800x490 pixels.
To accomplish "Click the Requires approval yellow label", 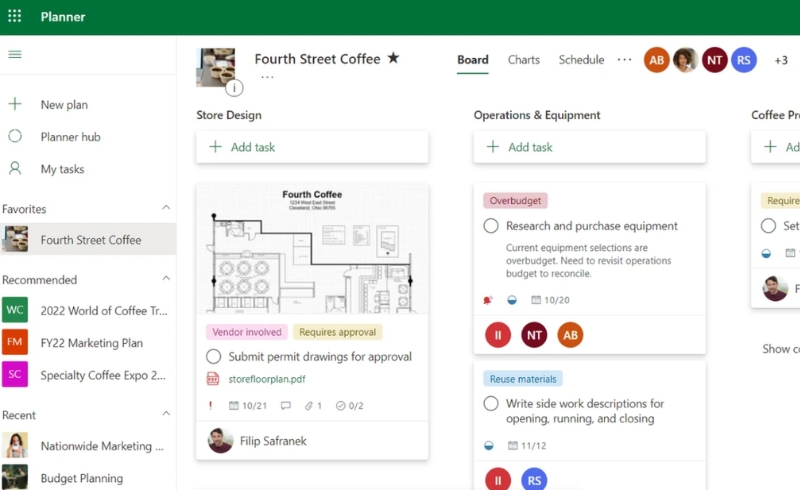I will (337, 332).
